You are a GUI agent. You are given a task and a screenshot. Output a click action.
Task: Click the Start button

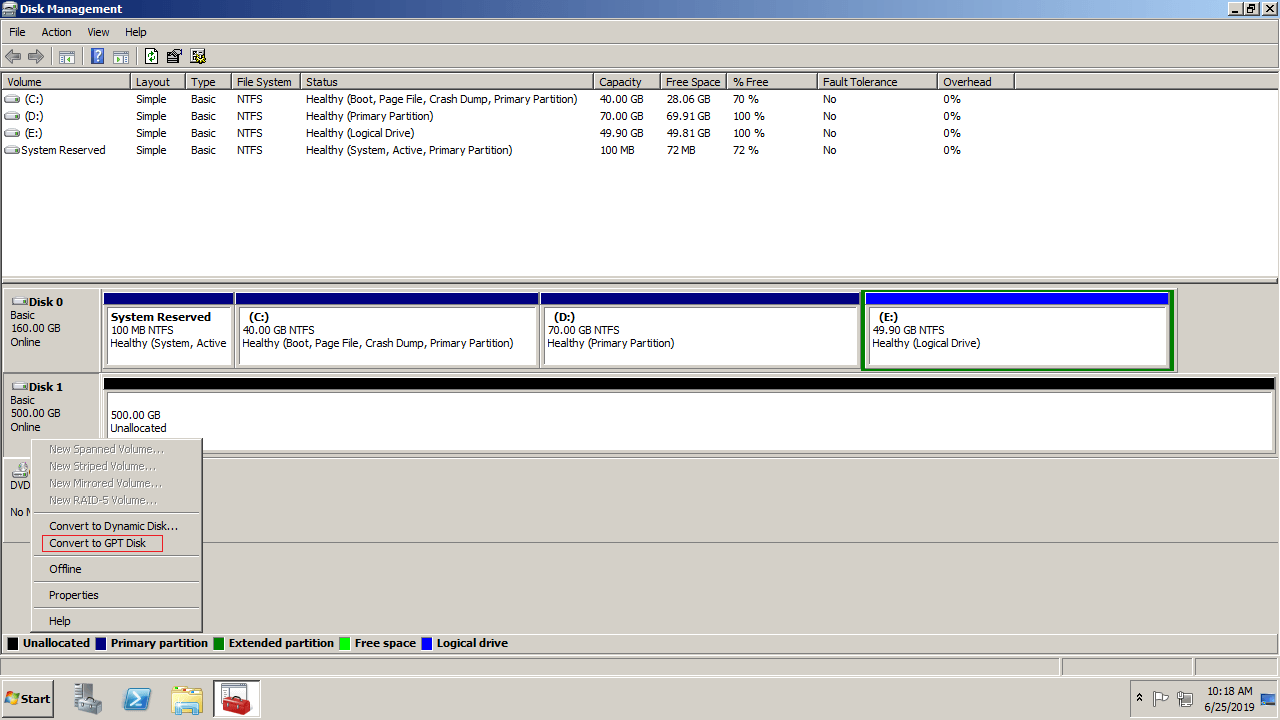28,699
